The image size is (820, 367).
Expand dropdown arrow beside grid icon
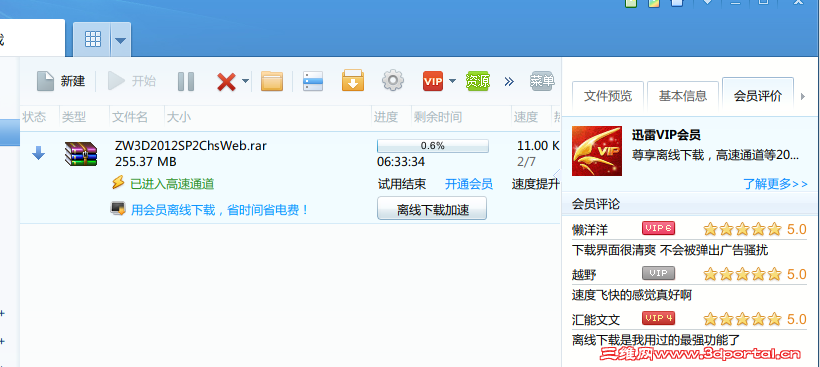point(120,40)
